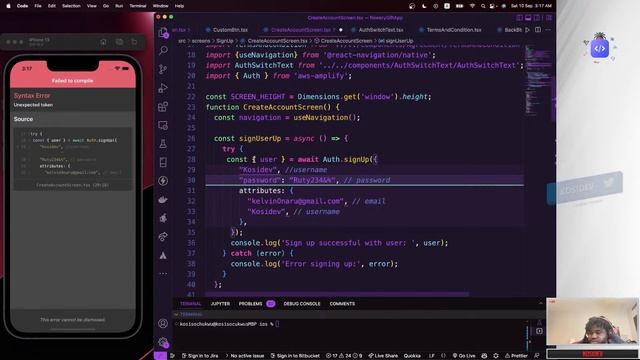Image resolution: width=640 pixels, height=360 pixels.
Task: Open the Search view in activity bar
Action: (x=163, y=50)
